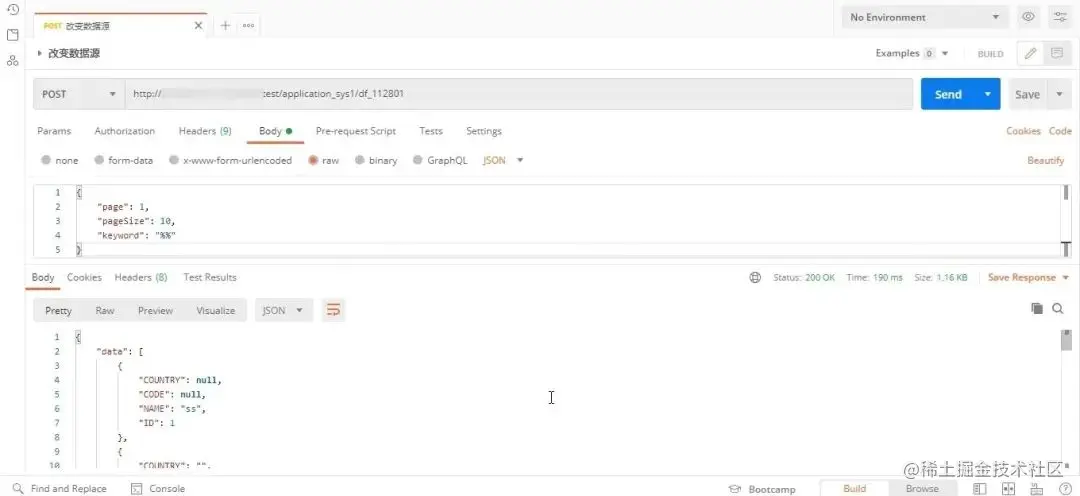This screenshot has height=496, width=1080.
Task: Click the environment quick look eye icon
Action: [1028, 17]
